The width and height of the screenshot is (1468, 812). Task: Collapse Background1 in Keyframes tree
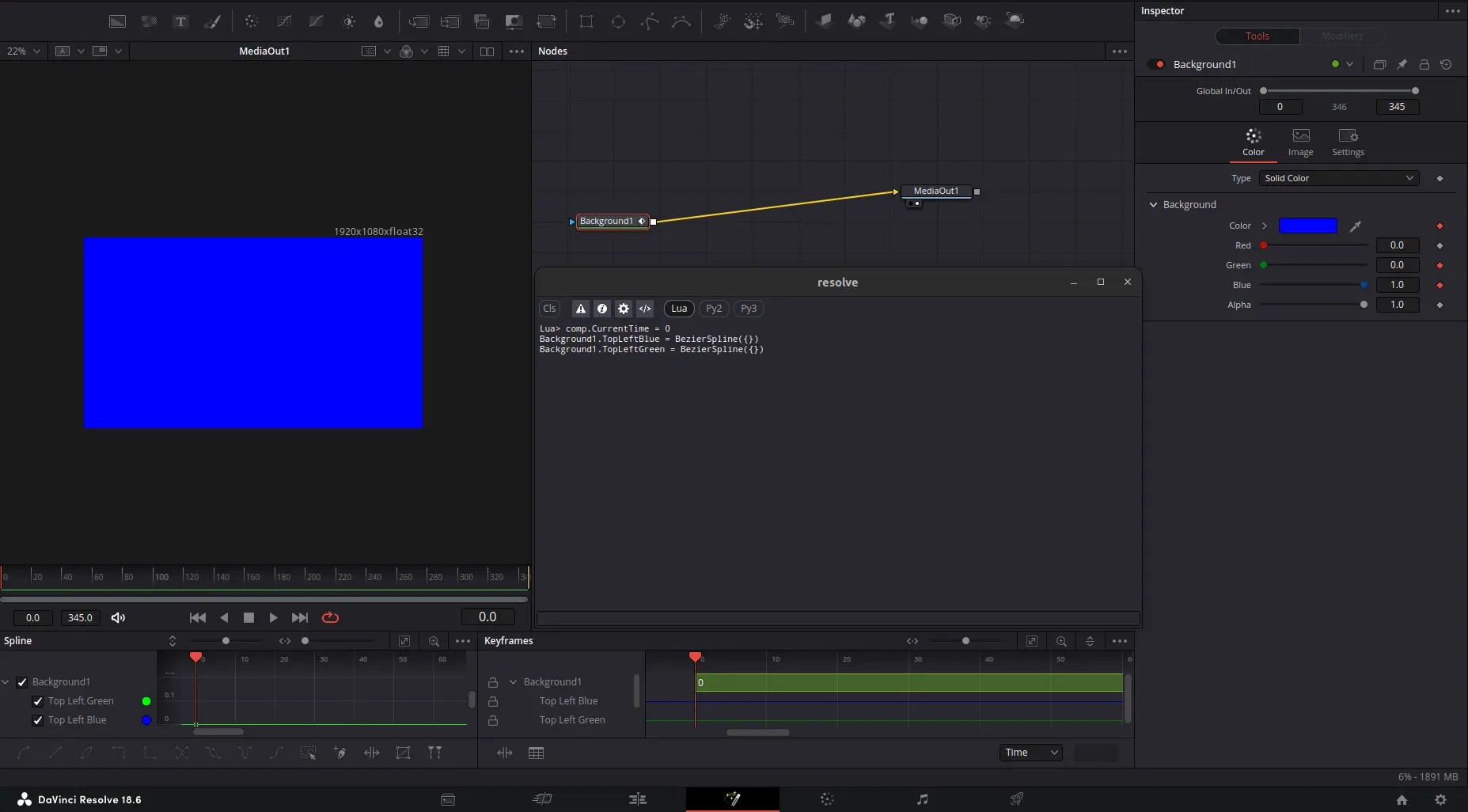click(513, 682)
